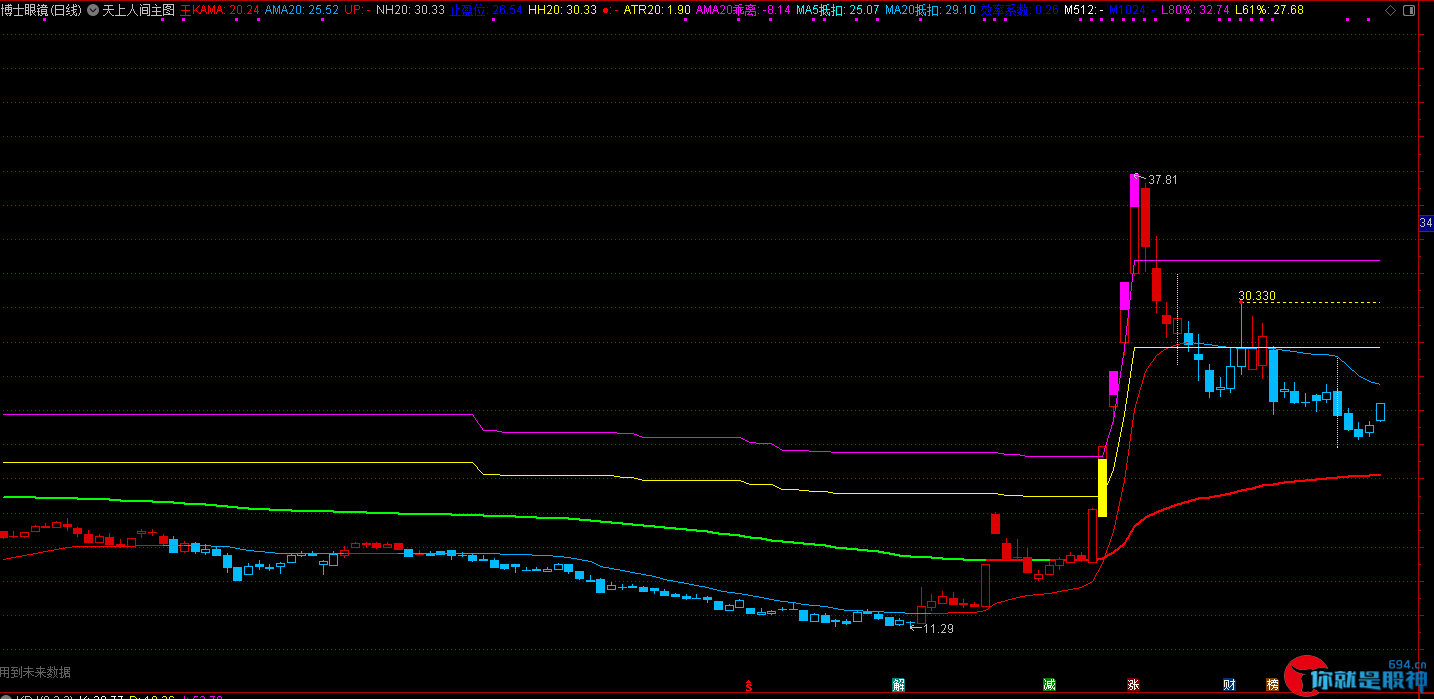Click the 37.81 high price label
This screenshot has width=1434, height=699.
pyautogui.click(x=1162, y=180)
